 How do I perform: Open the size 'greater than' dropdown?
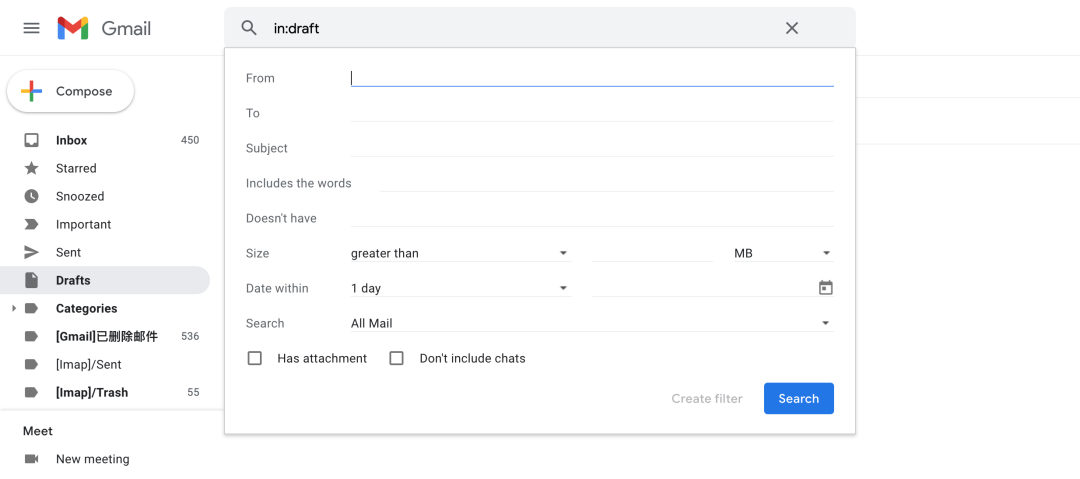[460, 253]
